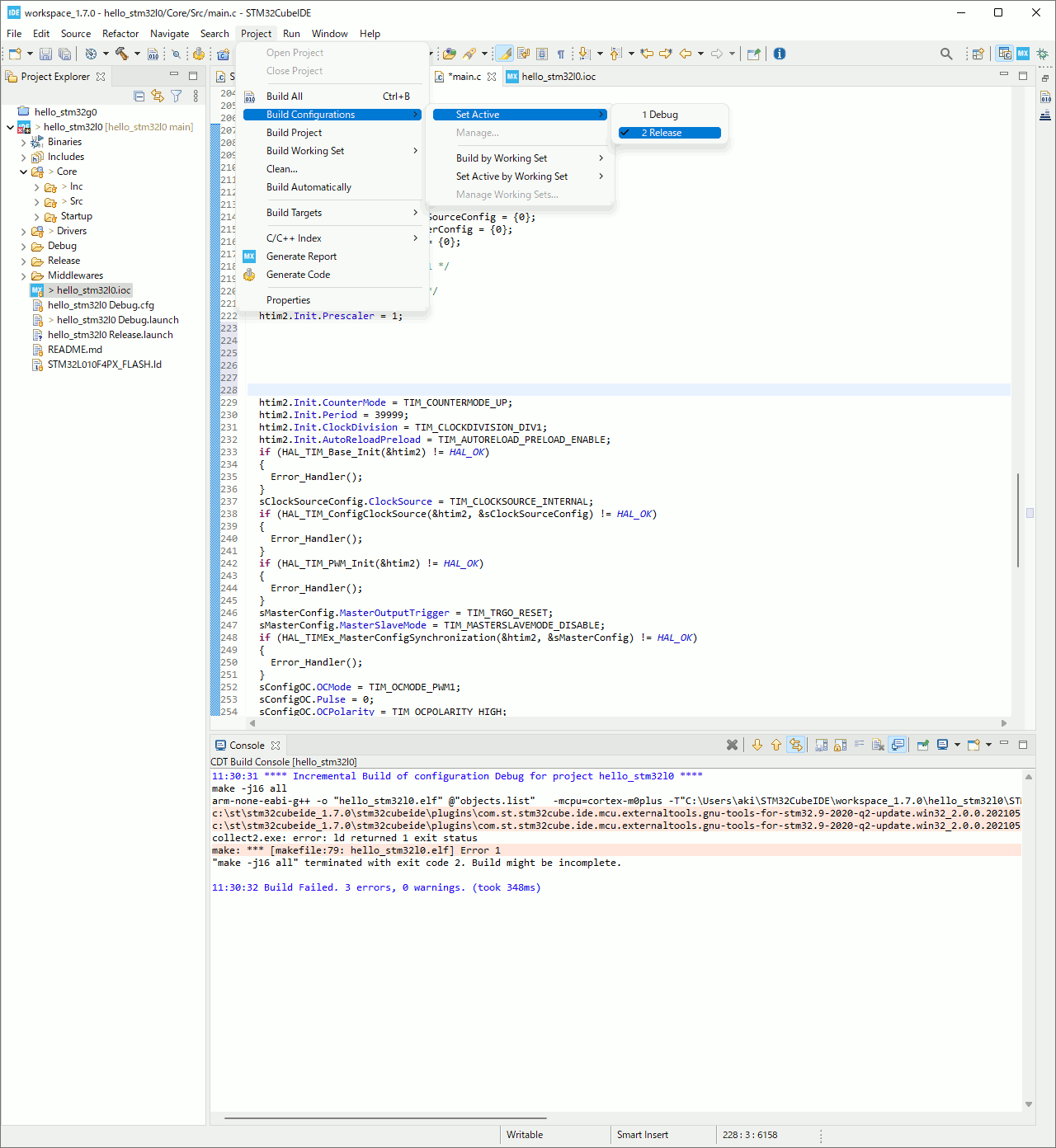Click the console vertical scrollbar down arrow
Image resolution: width=1056 pixels, height=1148 pixels.
coord(1029,1104)
